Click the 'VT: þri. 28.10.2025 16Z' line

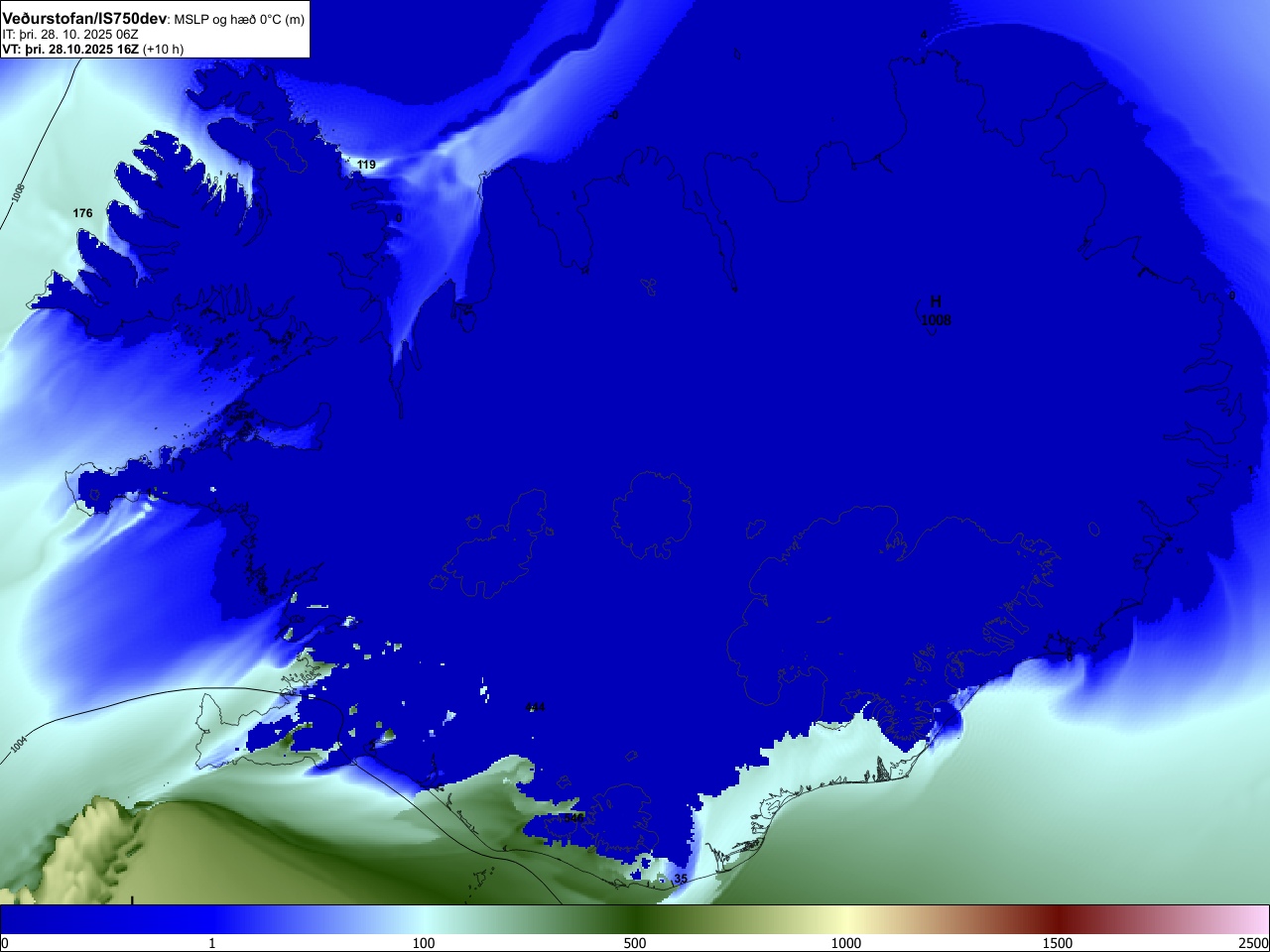click(70, 49)
